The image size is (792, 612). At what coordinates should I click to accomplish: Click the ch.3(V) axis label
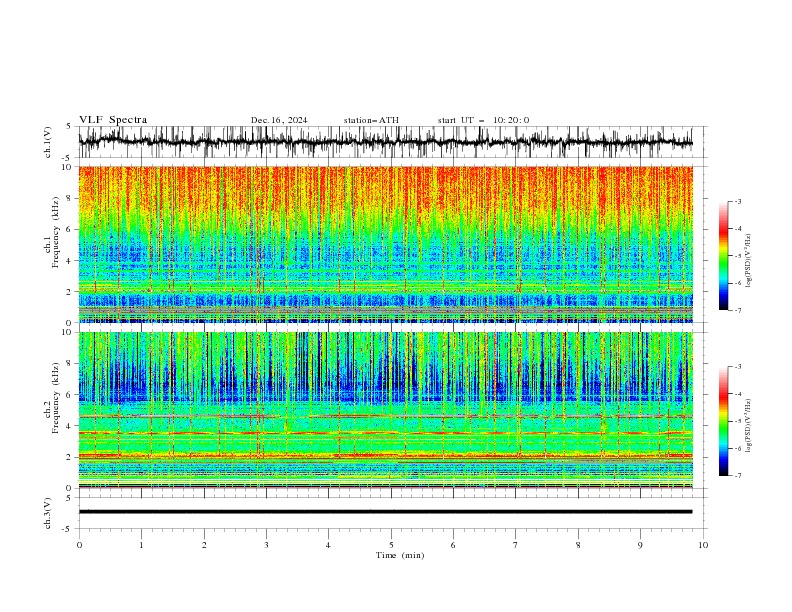[x=48, y=513]
